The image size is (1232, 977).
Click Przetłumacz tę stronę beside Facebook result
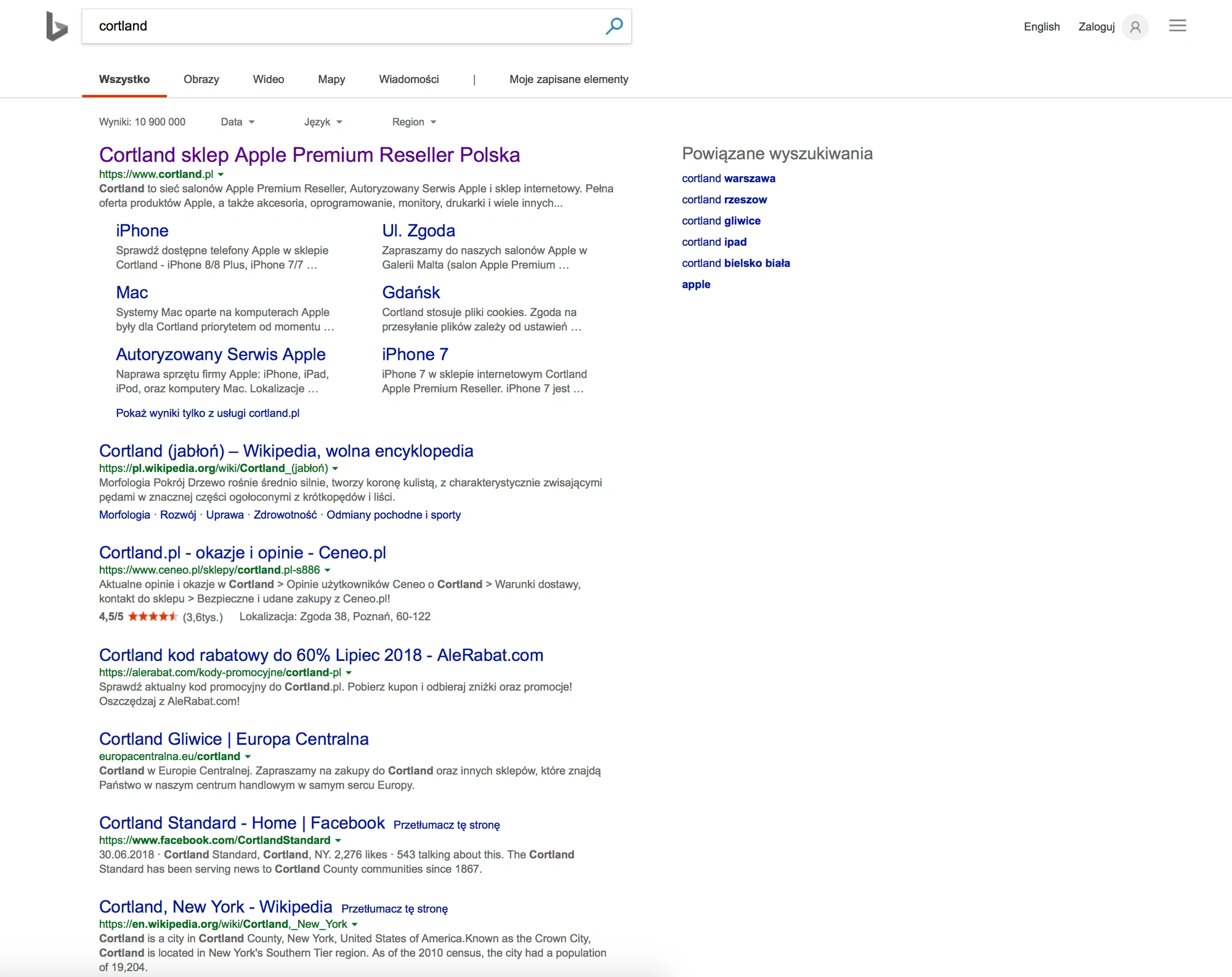coord(447,825)
